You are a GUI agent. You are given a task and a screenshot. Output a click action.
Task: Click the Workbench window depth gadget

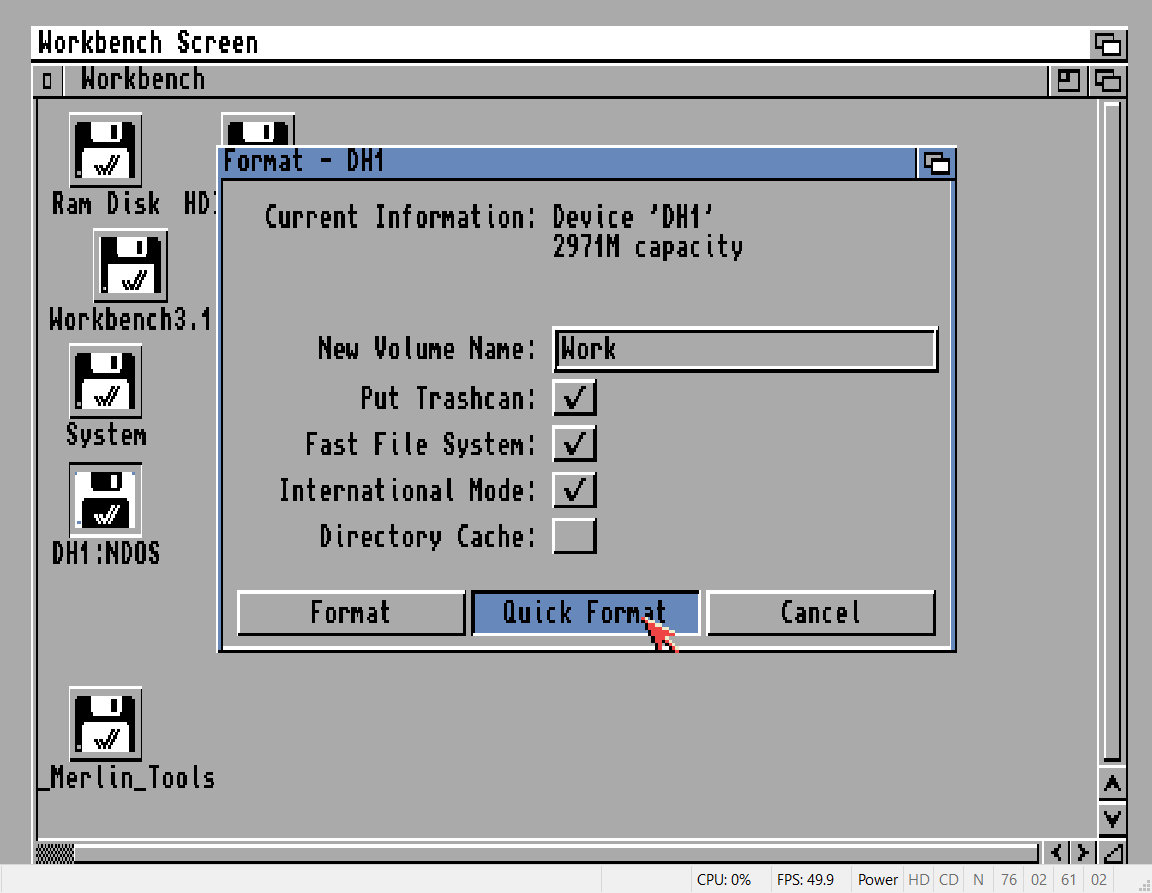[x=1107, y=80]
